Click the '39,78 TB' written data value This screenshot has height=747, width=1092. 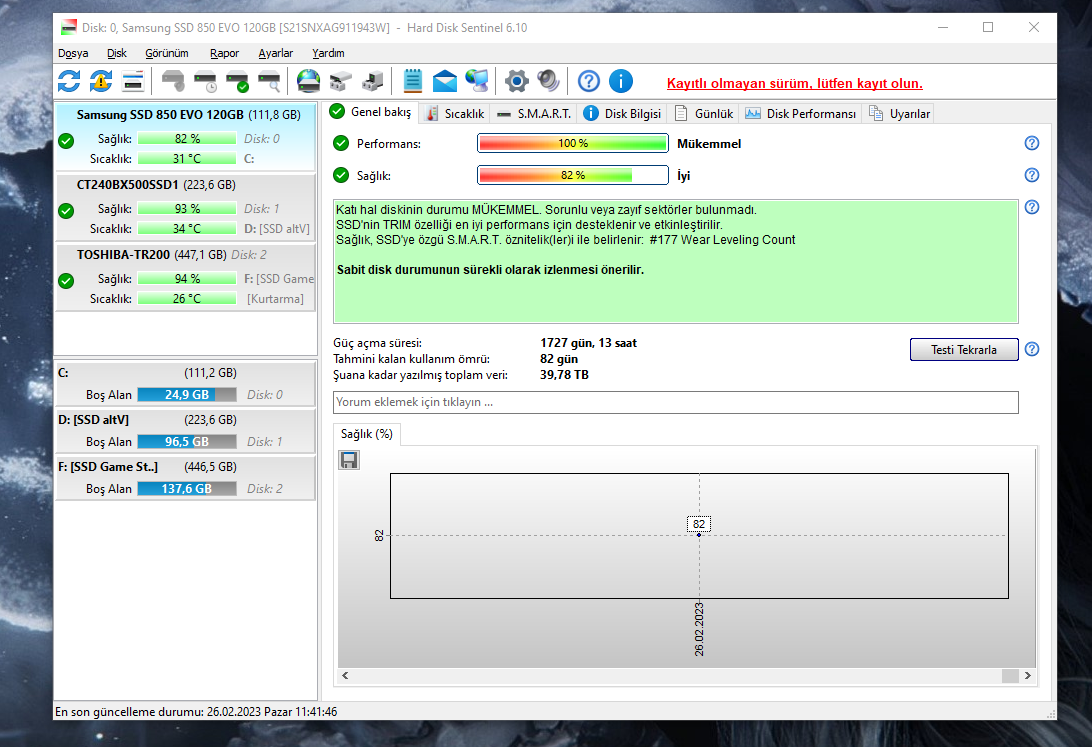click(x=564, y=375)
